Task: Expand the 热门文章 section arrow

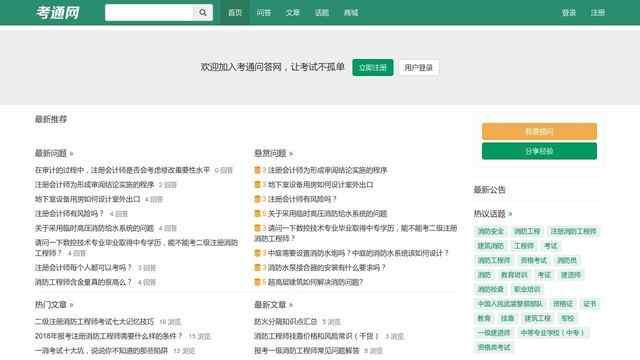Action: coord(71,305)
